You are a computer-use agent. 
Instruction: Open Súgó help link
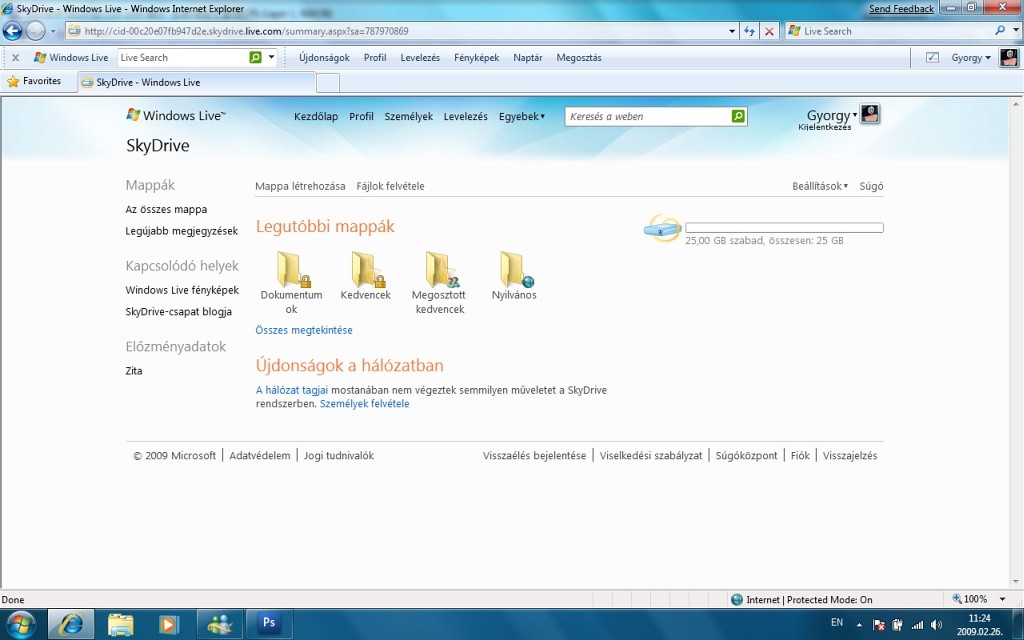tap(871, 186)
